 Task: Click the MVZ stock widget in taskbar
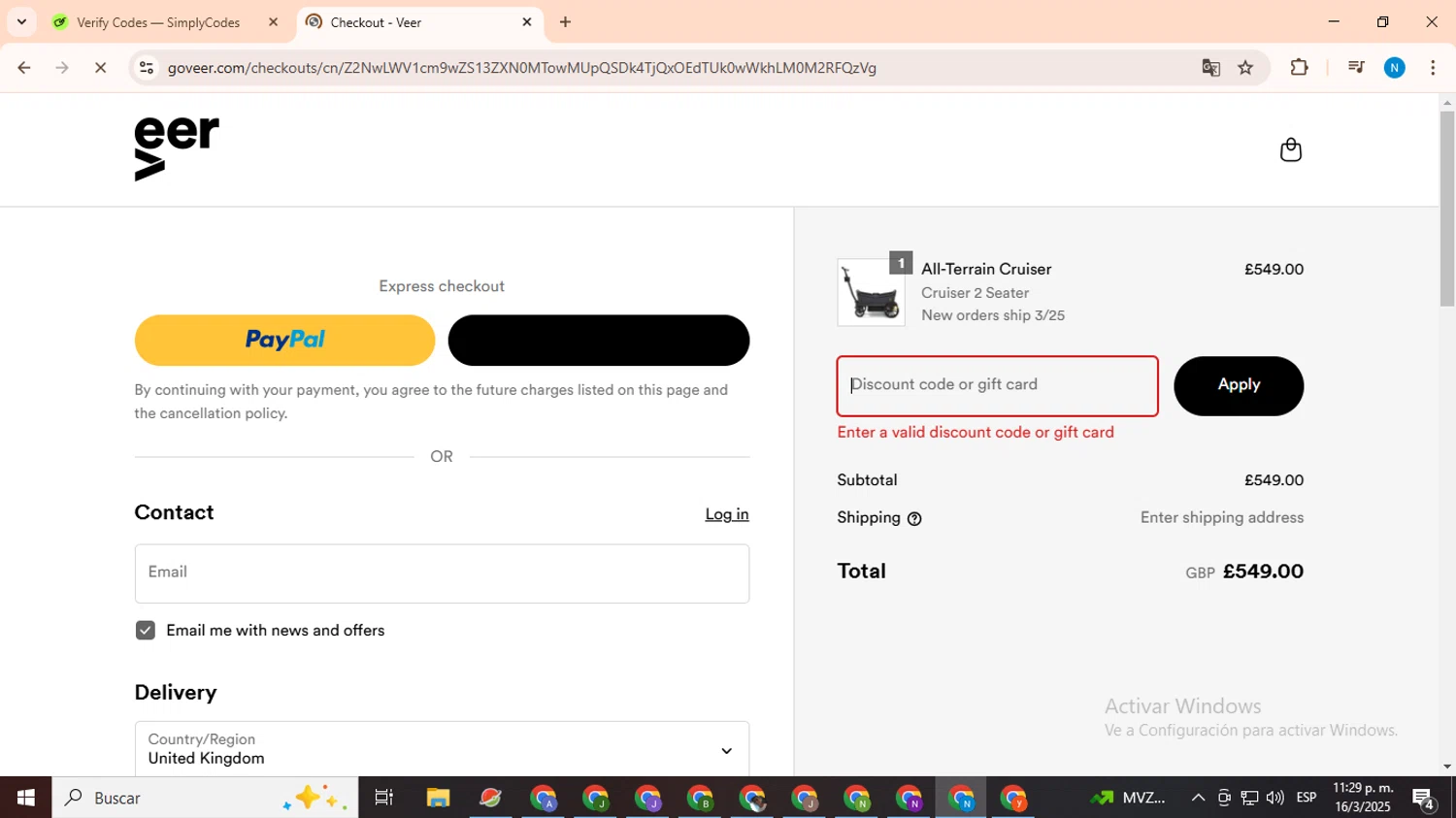click(x=1128, y=798)
